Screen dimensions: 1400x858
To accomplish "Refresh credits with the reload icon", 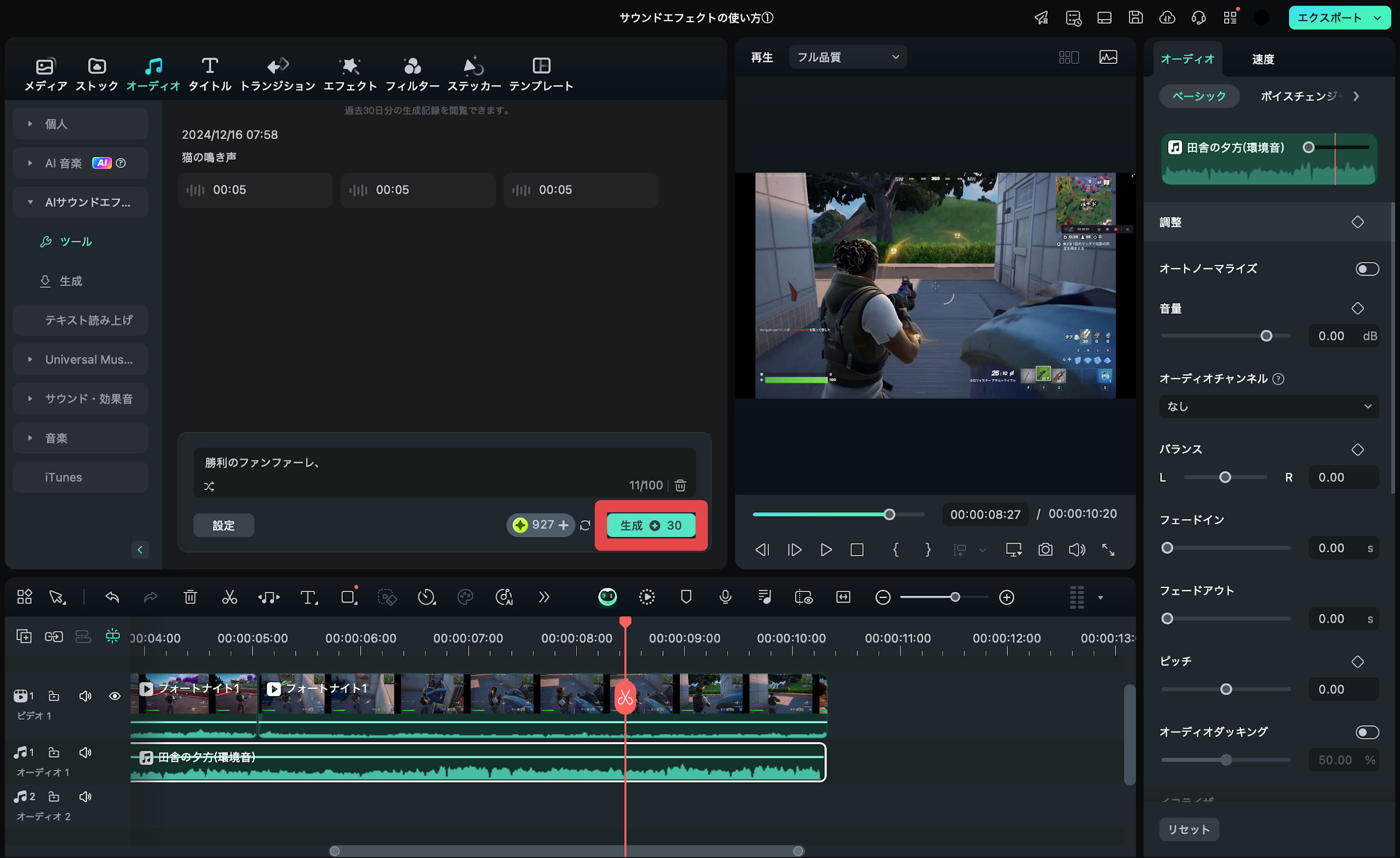I will click(585, 525).
